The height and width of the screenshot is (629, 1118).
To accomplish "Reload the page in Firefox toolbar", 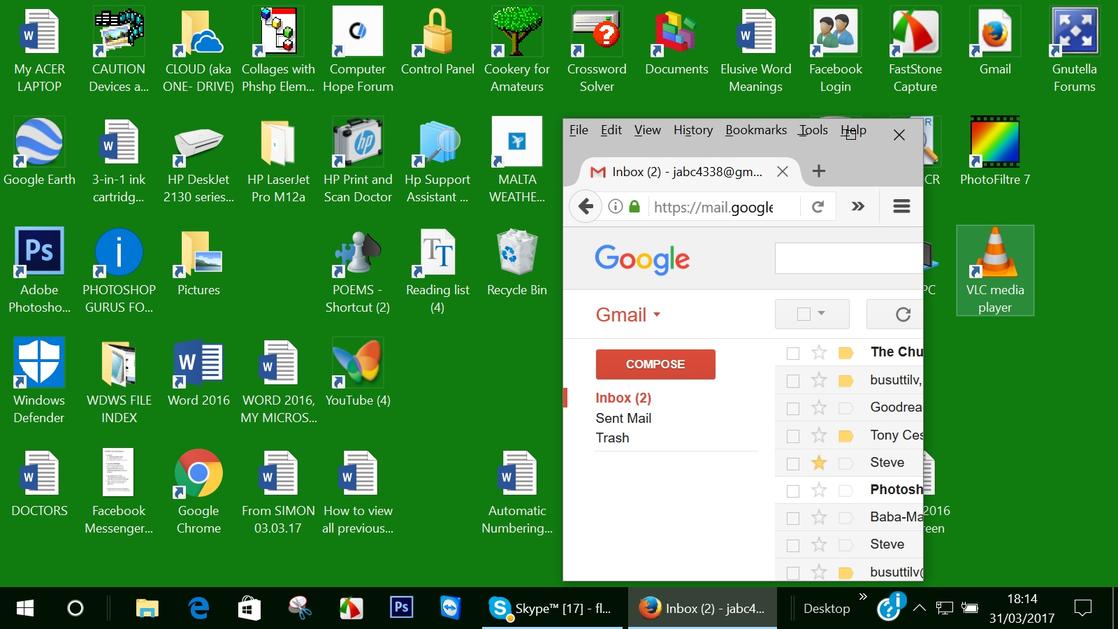I will 818,207.
